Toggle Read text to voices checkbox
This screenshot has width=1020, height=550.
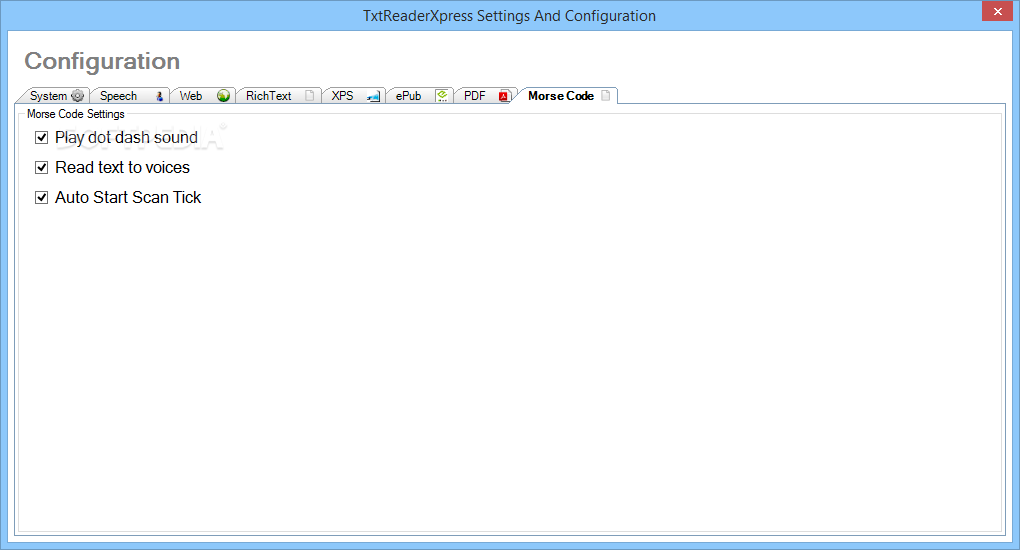tap(42, 167)
